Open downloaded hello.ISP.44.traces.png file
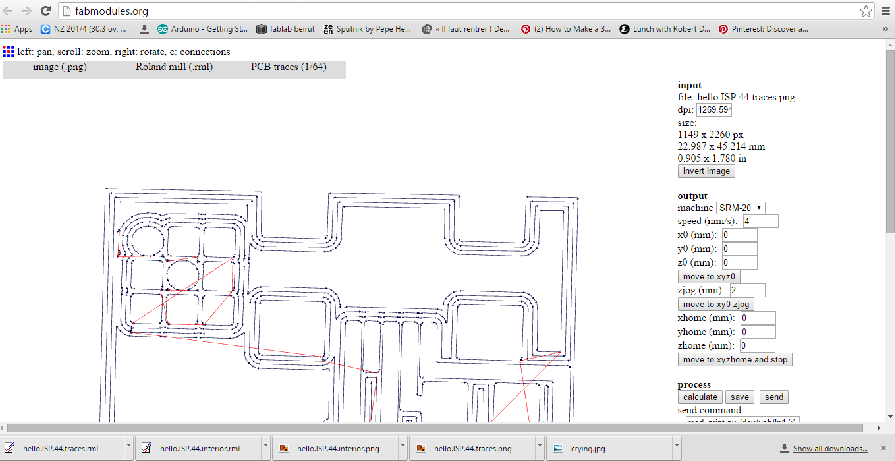This screenshot has height=461, width=895. 474,448
